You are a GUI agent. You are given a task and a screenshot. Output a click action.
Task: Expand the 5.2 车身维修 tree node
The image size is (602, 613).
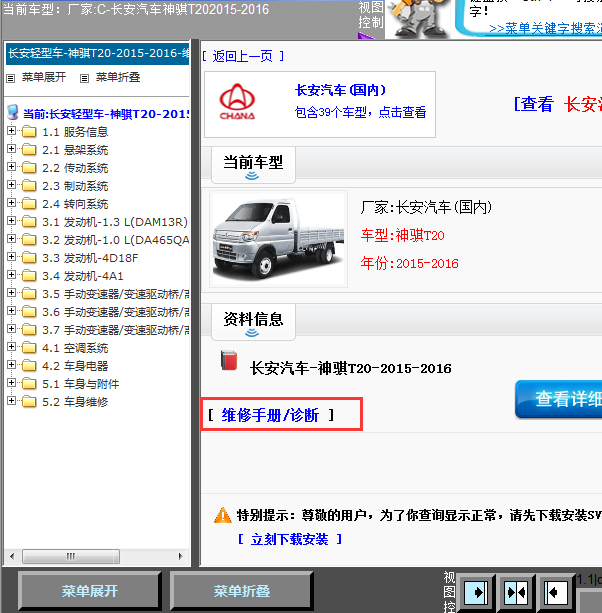[11, 400]
